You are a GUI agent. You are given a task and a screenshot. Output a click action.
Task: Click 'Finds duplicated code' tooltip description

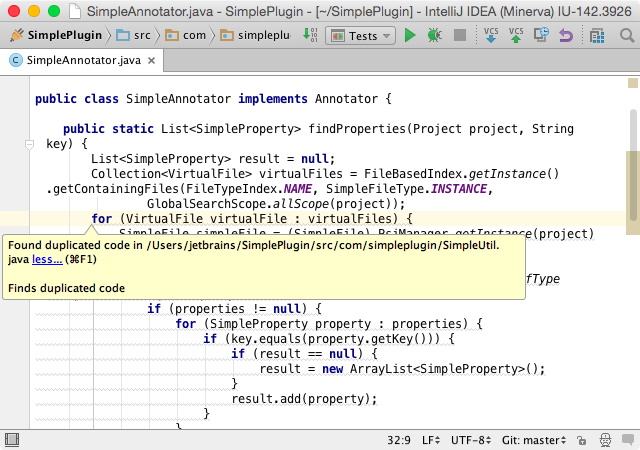point(66,288)
